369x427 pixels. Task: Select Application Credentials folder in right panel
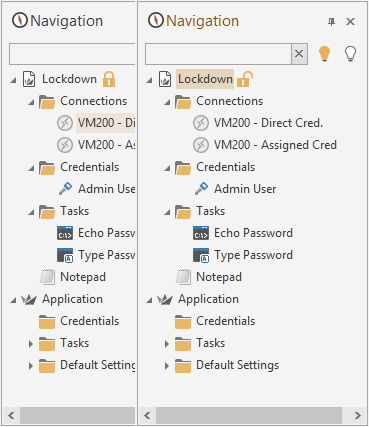tap(225, 321)
